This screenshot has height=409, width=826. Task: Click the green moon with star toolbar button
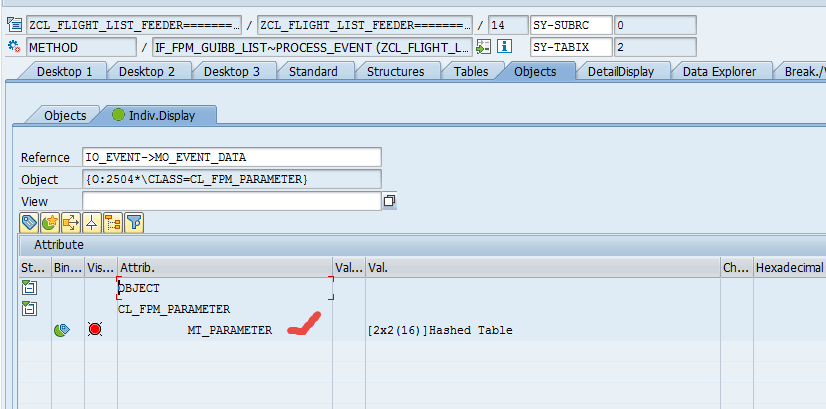point(50,223)
